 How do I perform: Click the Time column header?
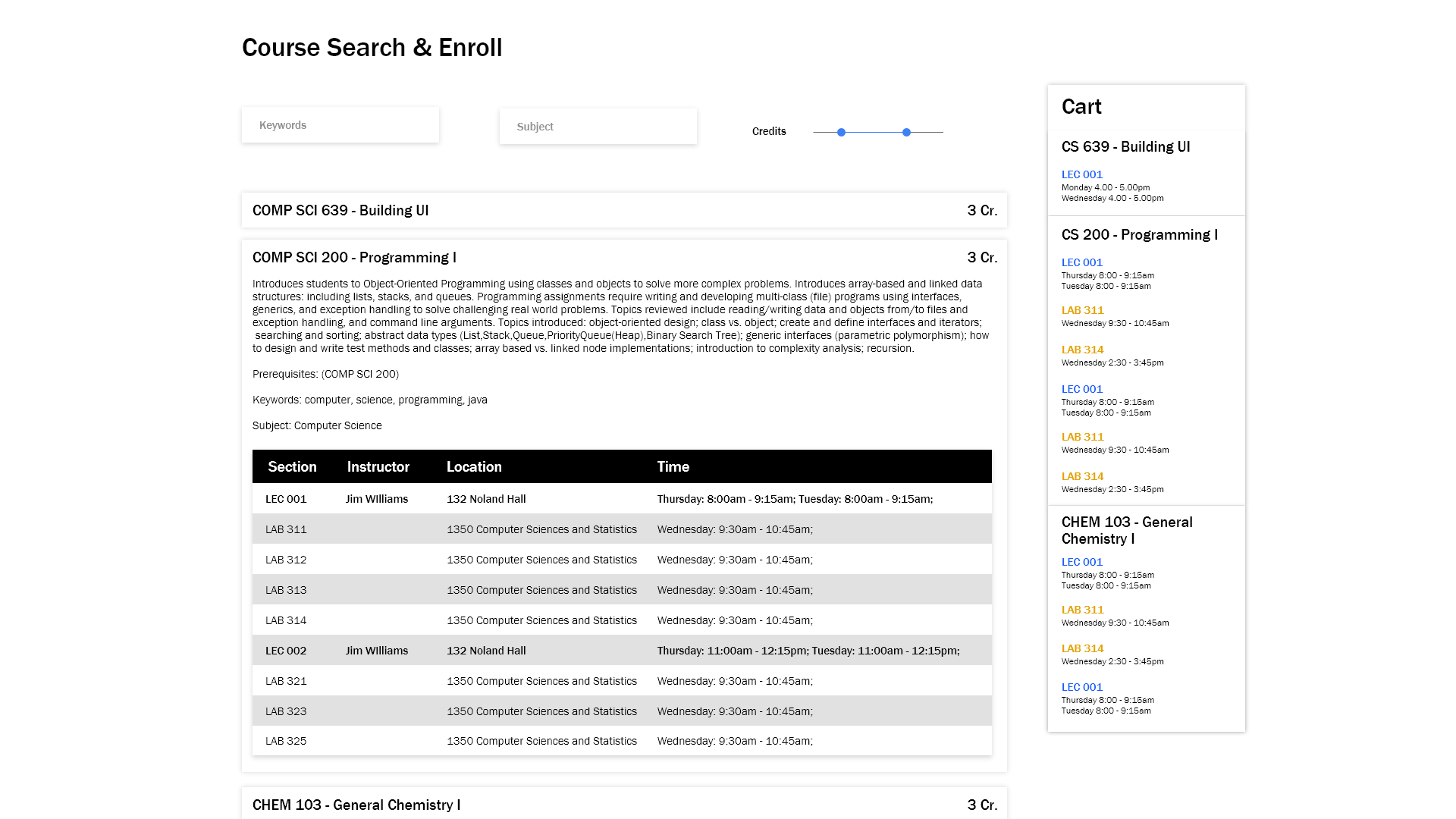point(673,466)
